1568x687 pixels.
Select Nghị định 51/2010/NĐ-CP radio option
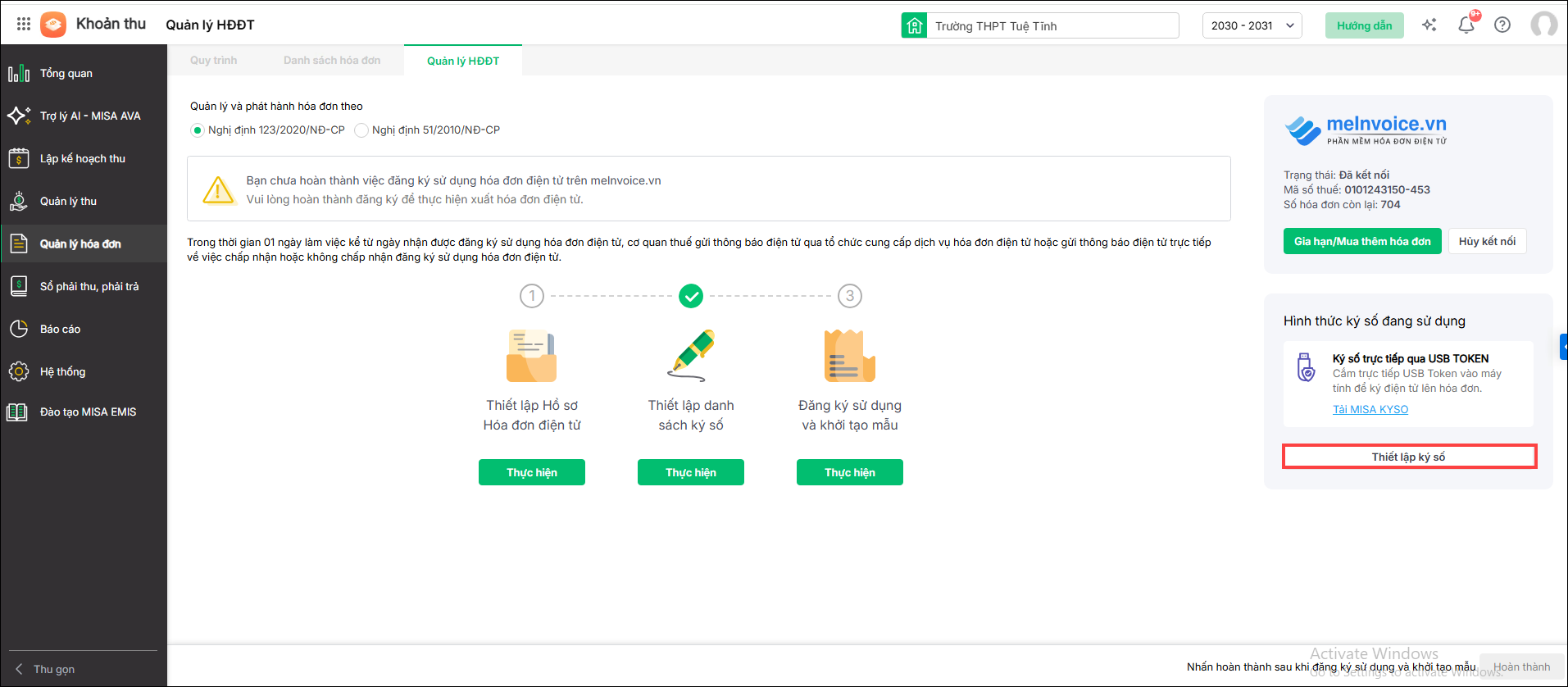(x=361, y=130)
